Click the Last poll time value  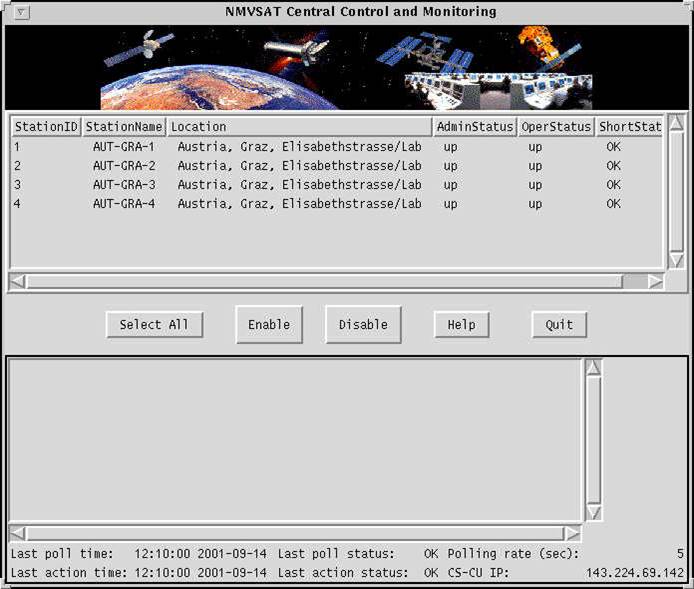tap(200, 554)
